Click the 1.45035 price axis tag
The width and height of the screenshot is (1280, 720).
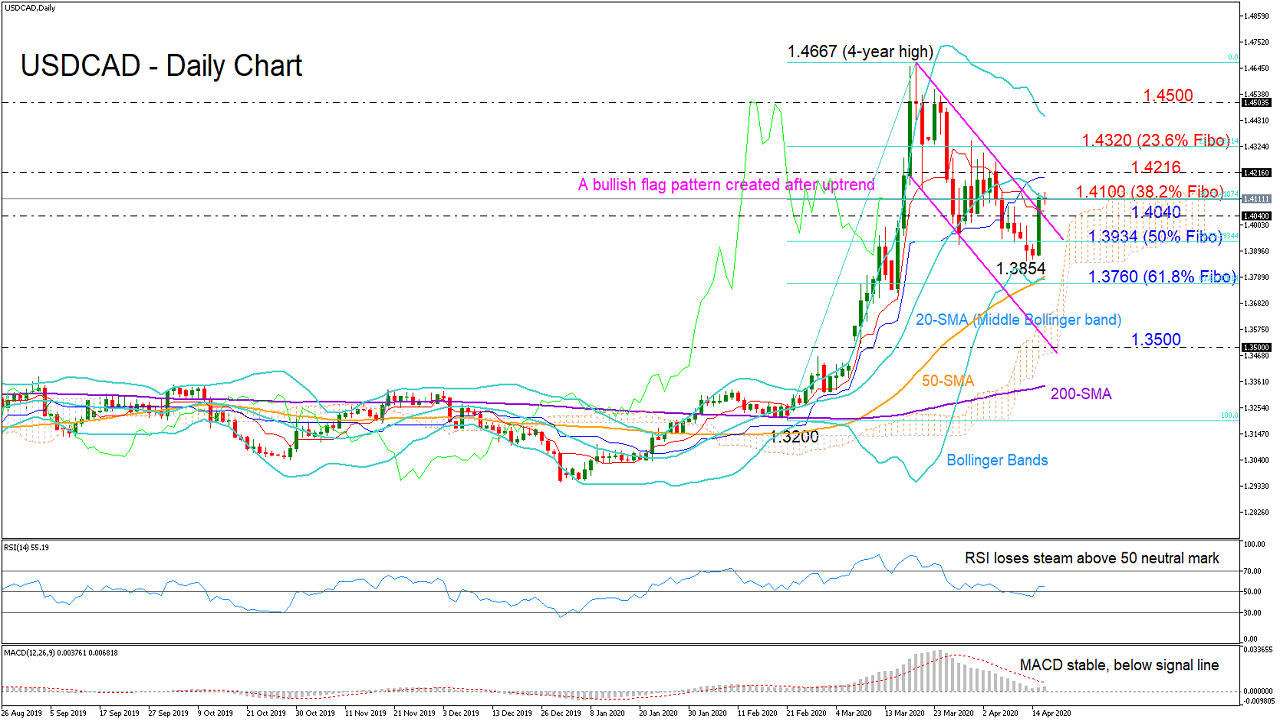coord(1256,102)
